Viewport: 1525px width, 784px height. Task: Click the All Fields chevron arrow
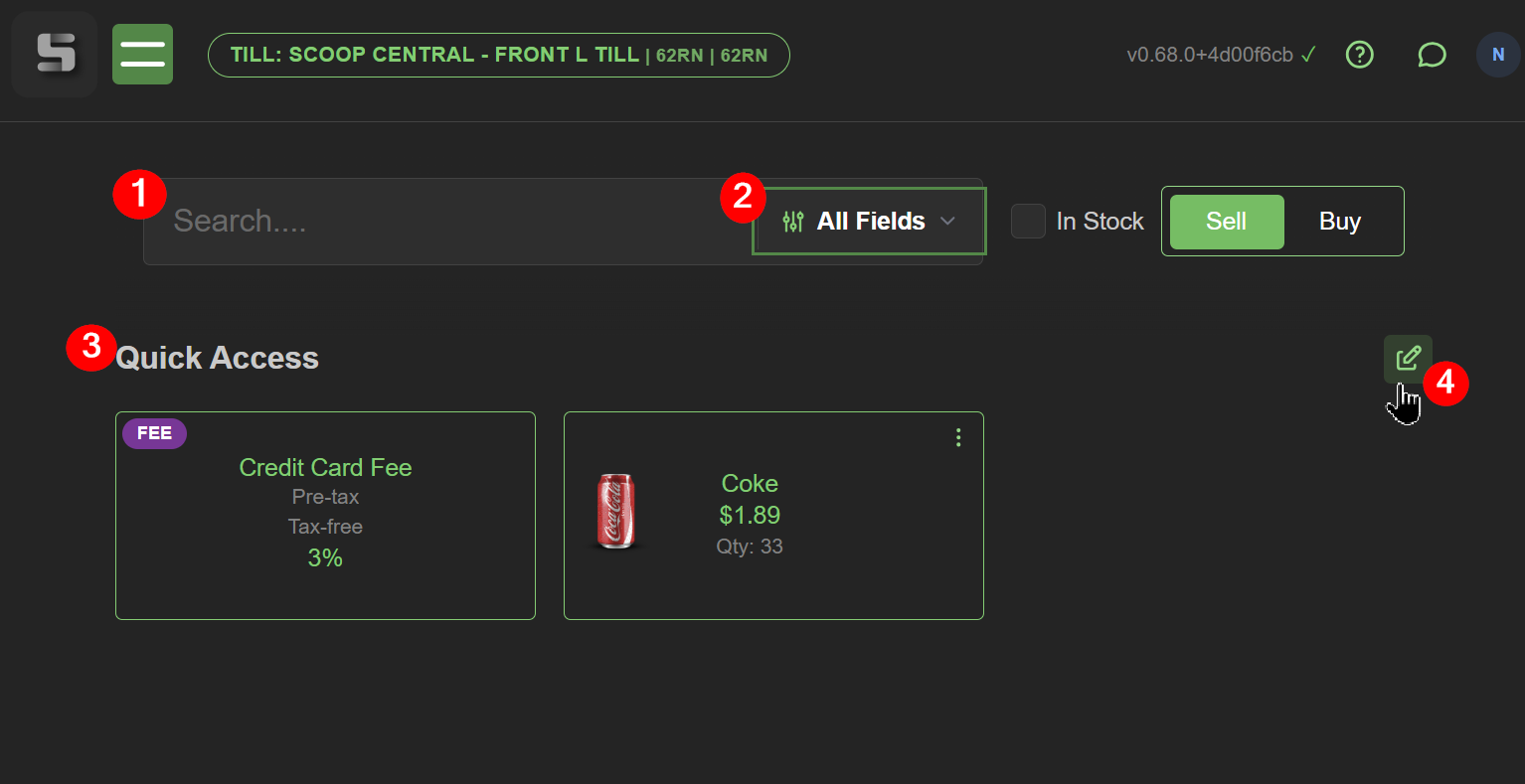point(947,221)
